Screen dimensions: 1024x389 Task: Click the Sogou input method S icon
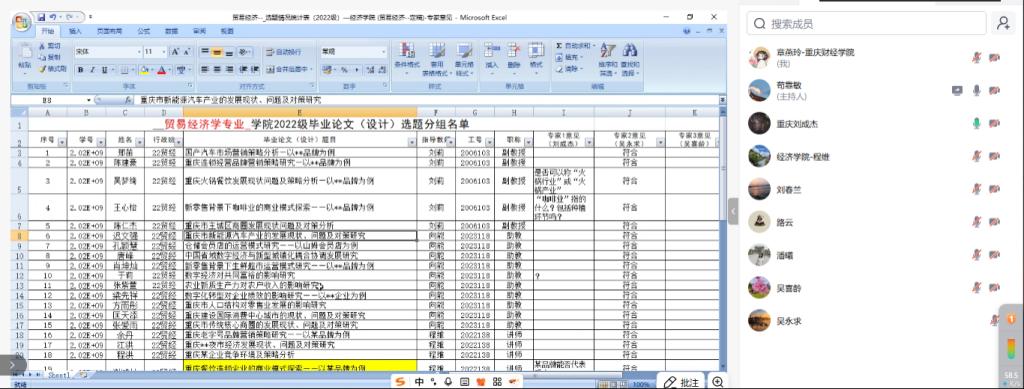[400, 381]
